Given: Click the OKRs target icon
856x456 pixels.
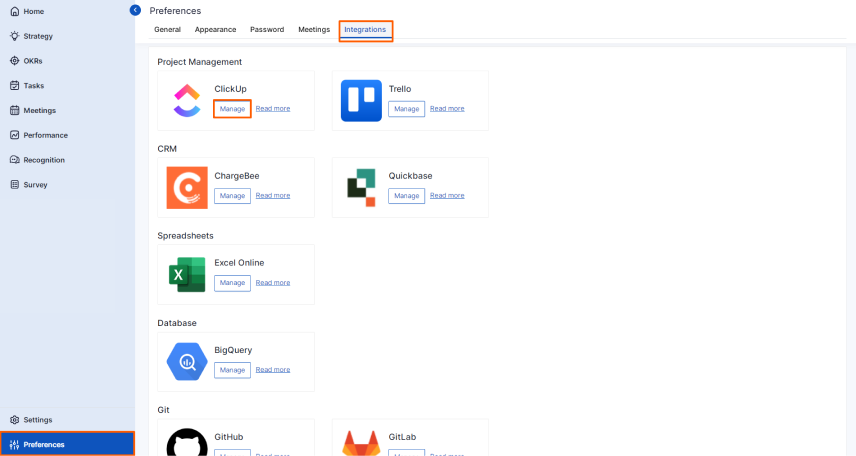Looking at the screenshot, I should 15,61.
